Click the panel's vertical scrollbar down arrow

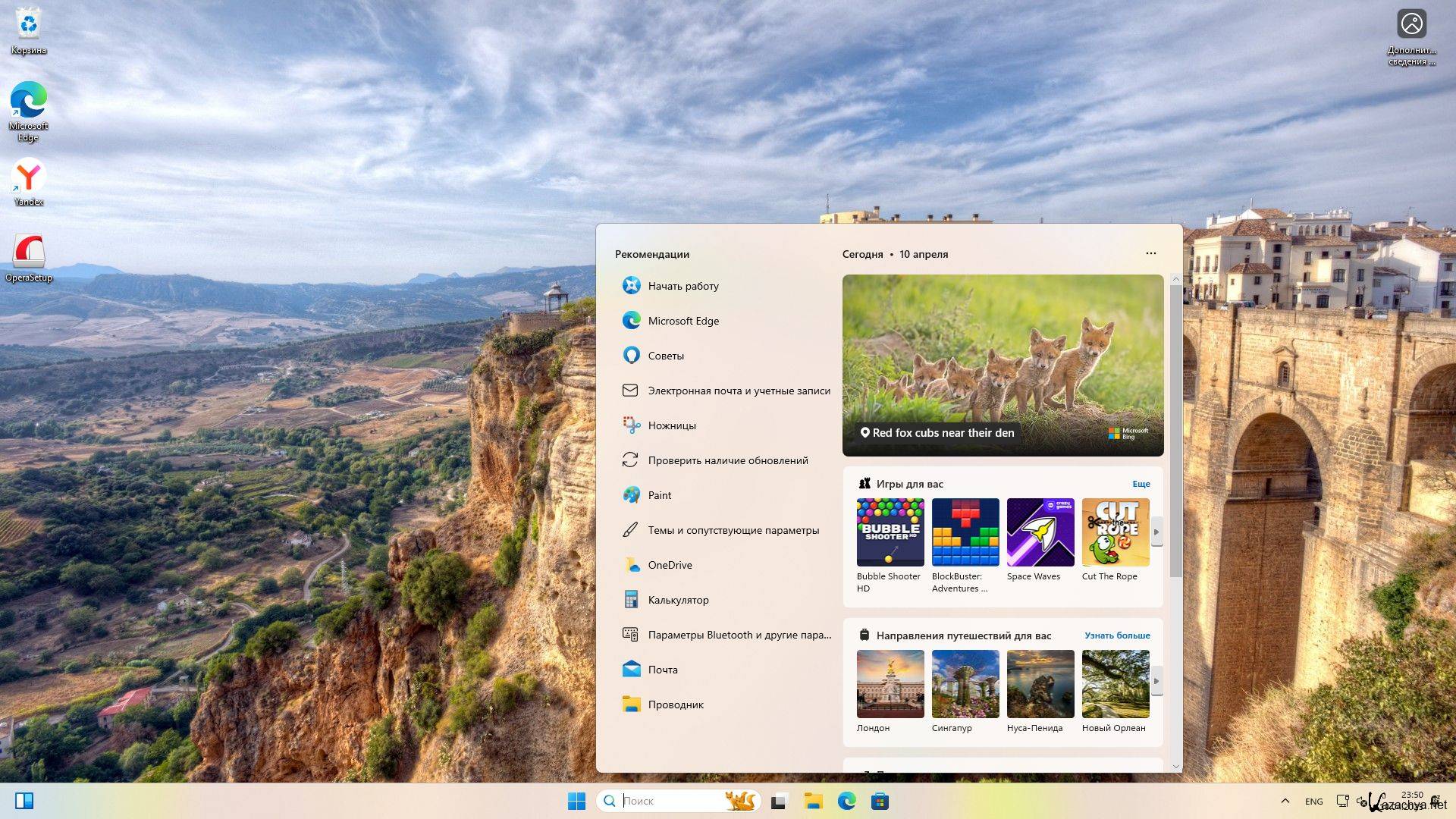[x=1176, y=766]
